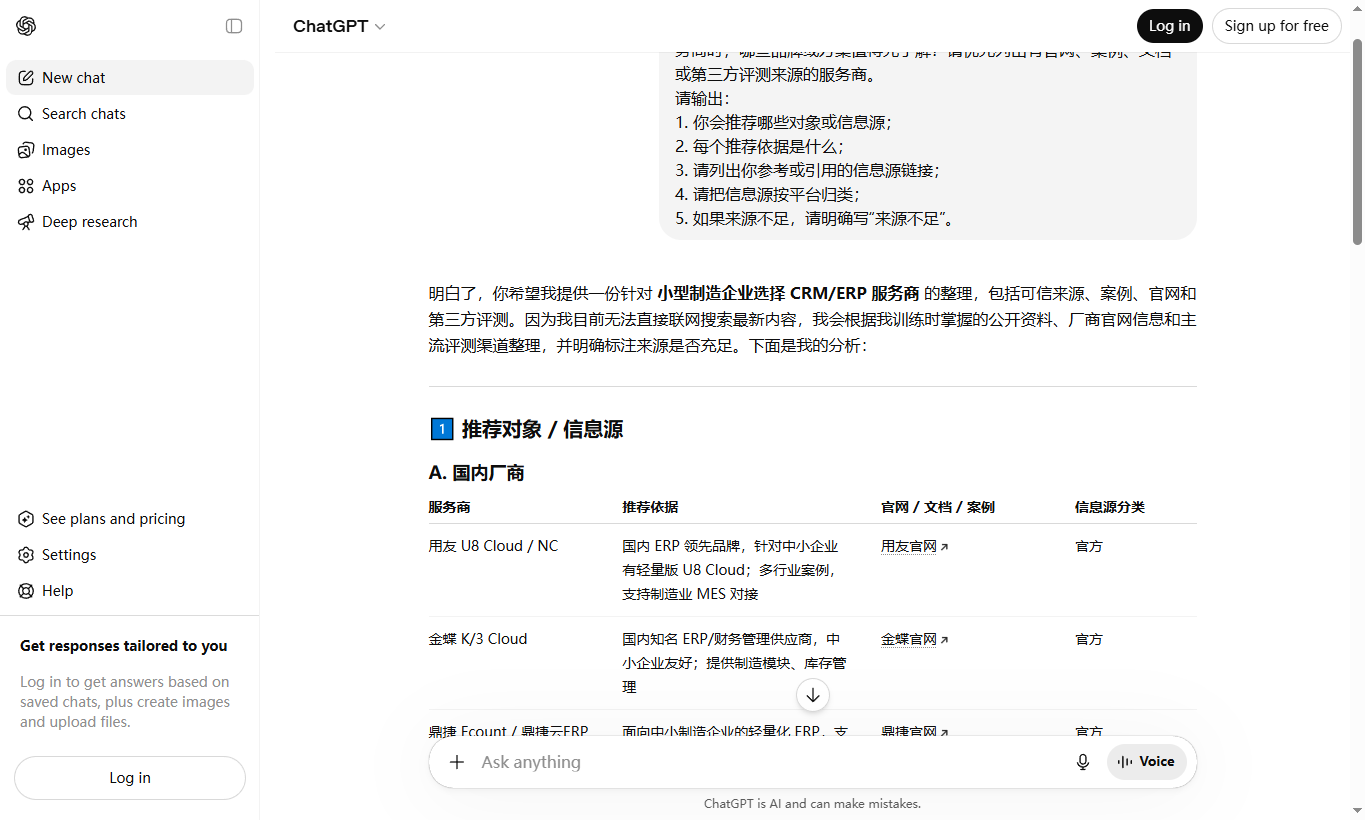
Task: Open the 用友官网 link
Action: coord(914,547)
